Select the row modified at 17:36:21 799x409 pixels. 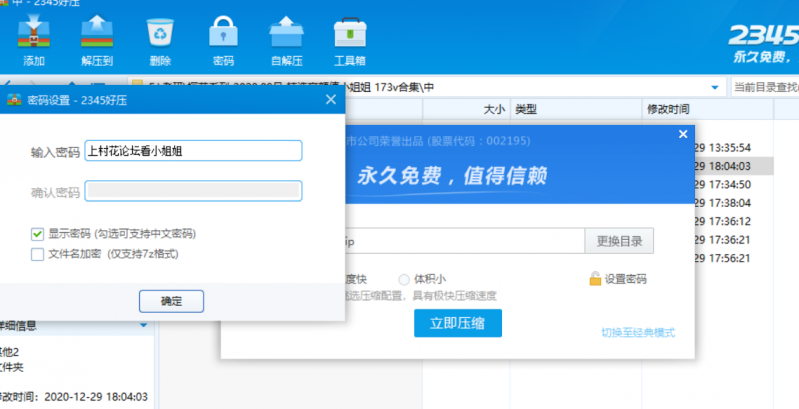click(734, 239)
